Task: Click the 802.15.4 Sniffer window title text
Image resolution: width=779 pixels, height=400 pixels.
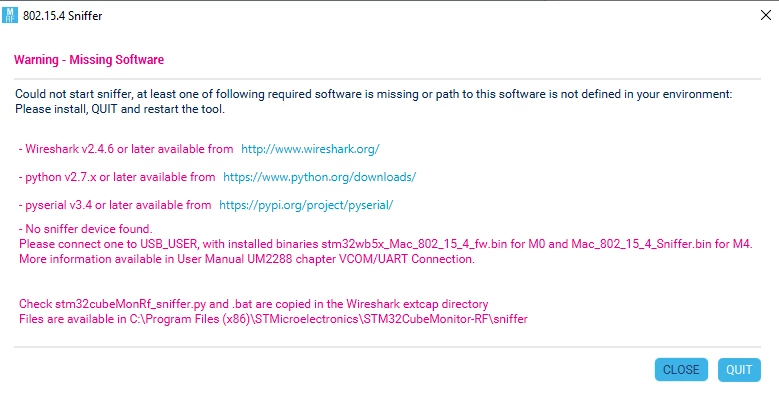Action: (63, 15)
